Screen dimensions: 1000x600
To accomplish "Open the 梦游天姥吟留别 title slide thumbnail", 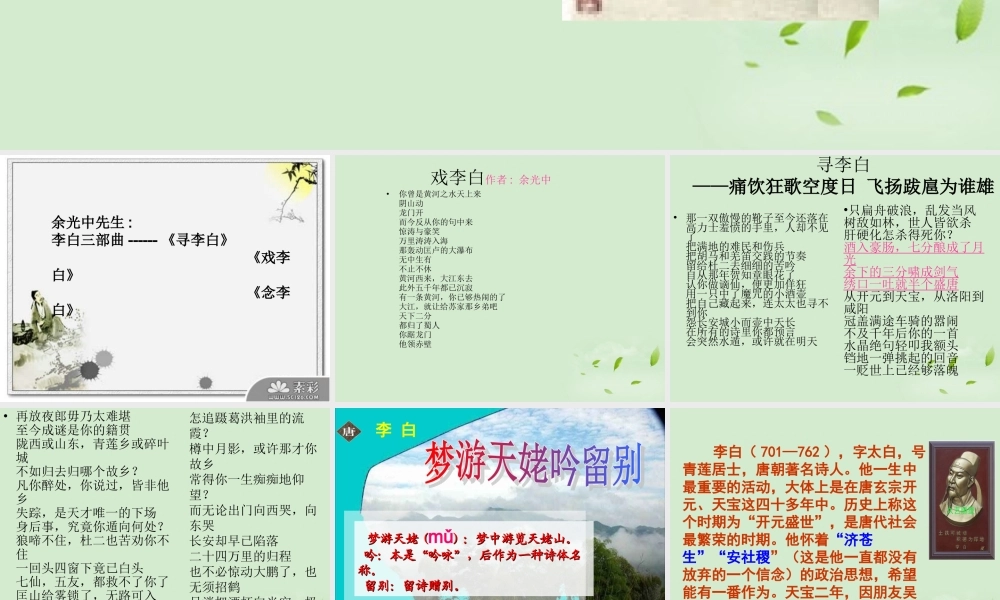I will (500, 504).
